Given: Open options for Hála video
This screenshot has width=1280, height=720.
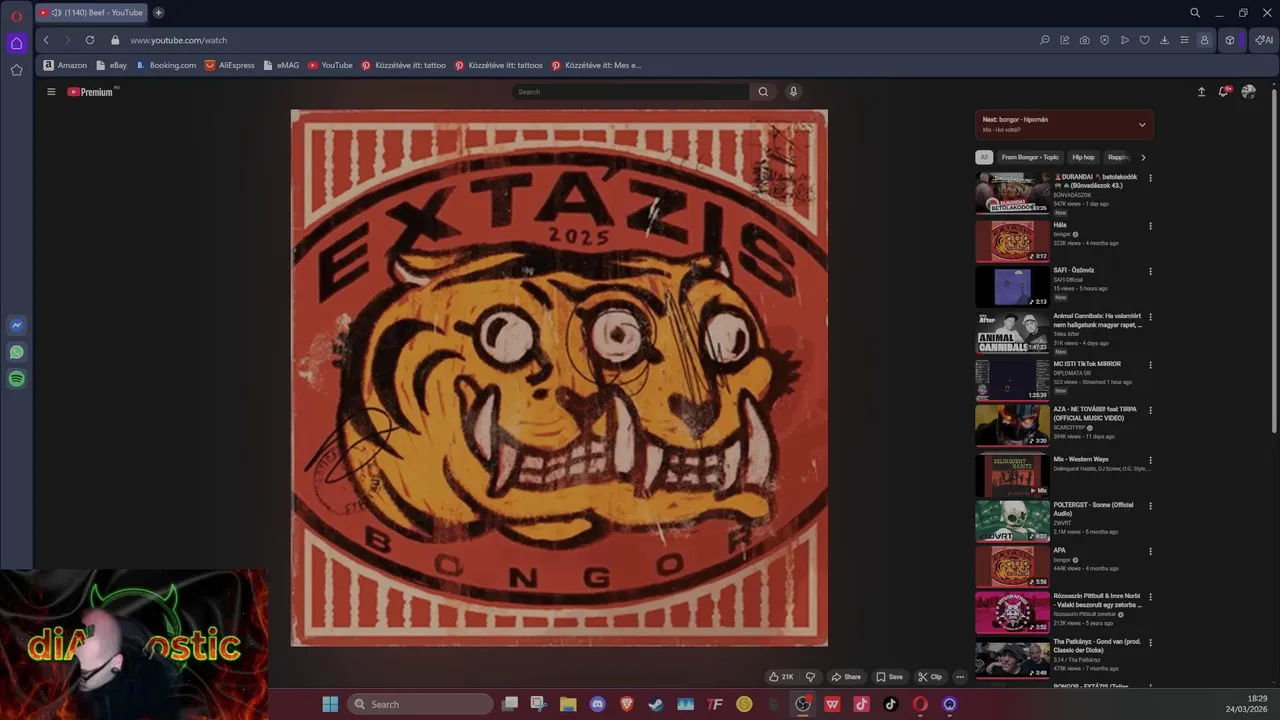Looking at the screenshot, I should point(1150,226).
